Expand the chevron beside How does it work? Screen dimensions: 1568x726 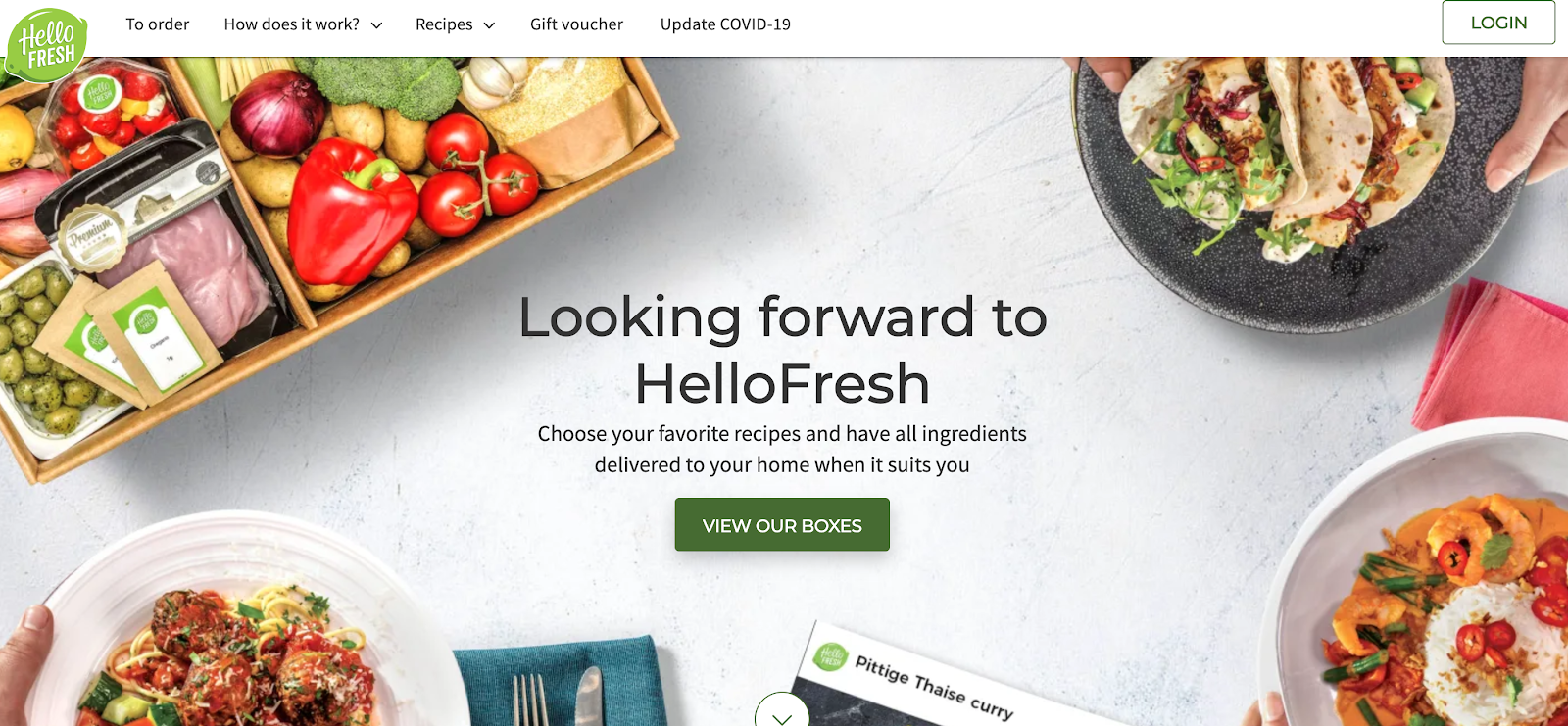pyautogui.click(x=376, y=25)
